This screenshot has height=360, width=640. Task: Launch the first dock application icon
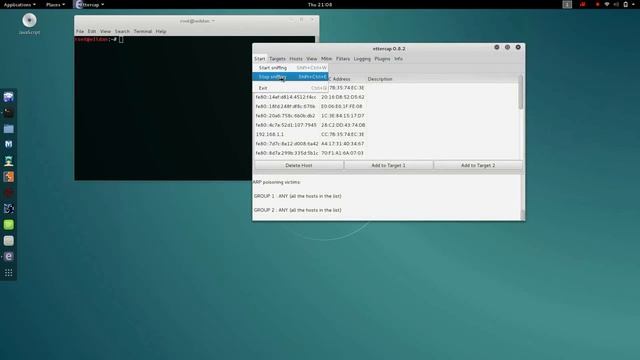[x=9, y=97]
